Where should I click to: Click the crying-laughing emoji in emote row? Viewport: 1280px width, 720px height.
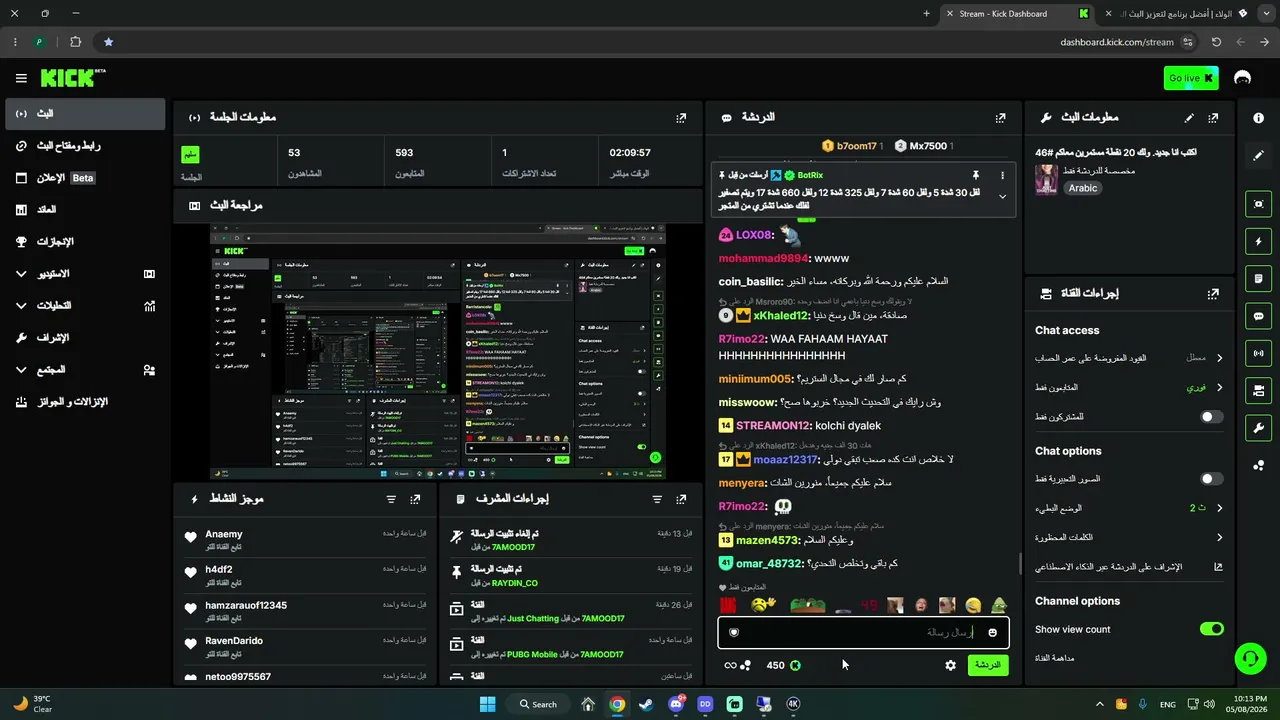coord(973,605)
